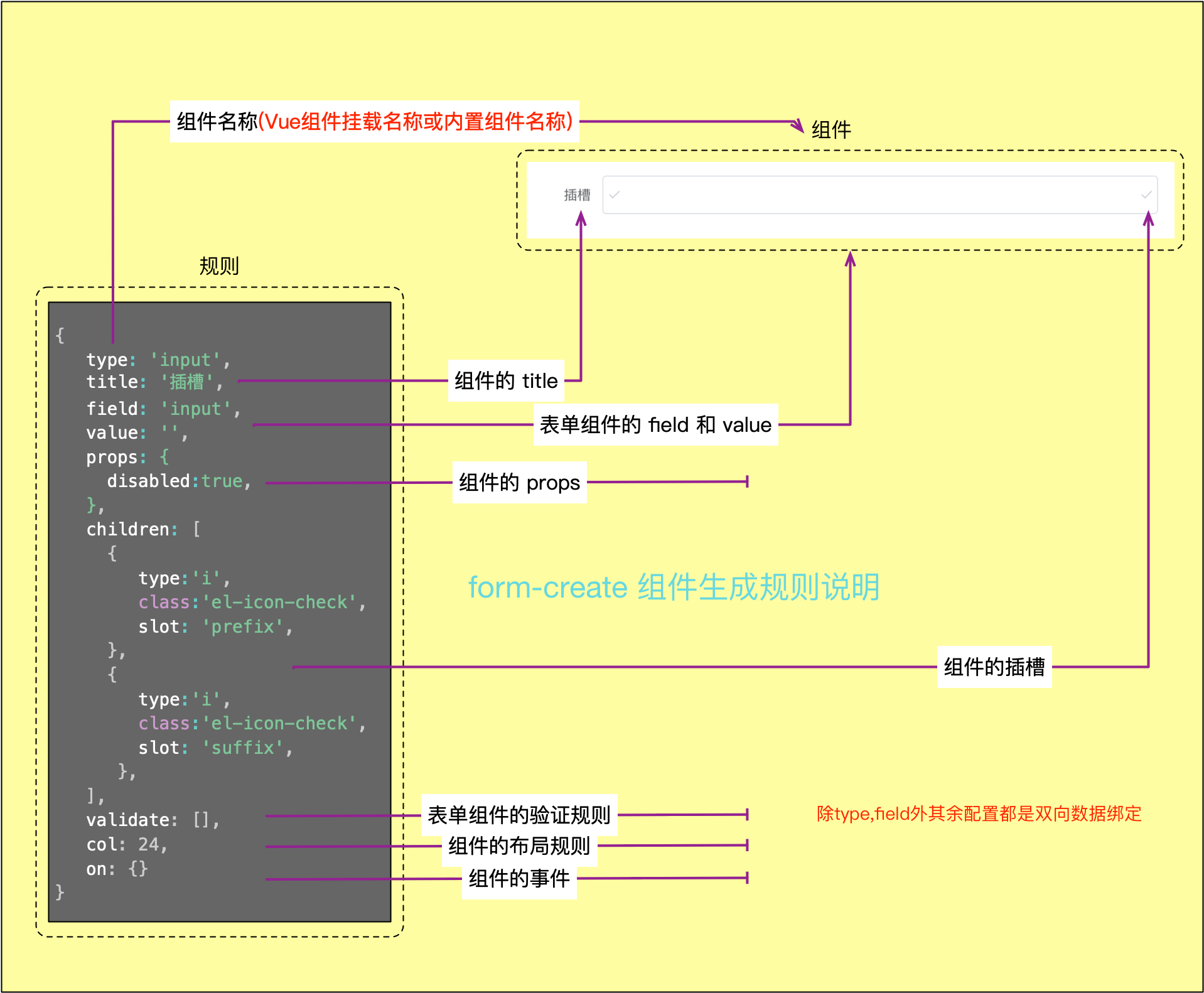Click the 规则 heading above the code
Screen dimensions: 1204x993
218,266
